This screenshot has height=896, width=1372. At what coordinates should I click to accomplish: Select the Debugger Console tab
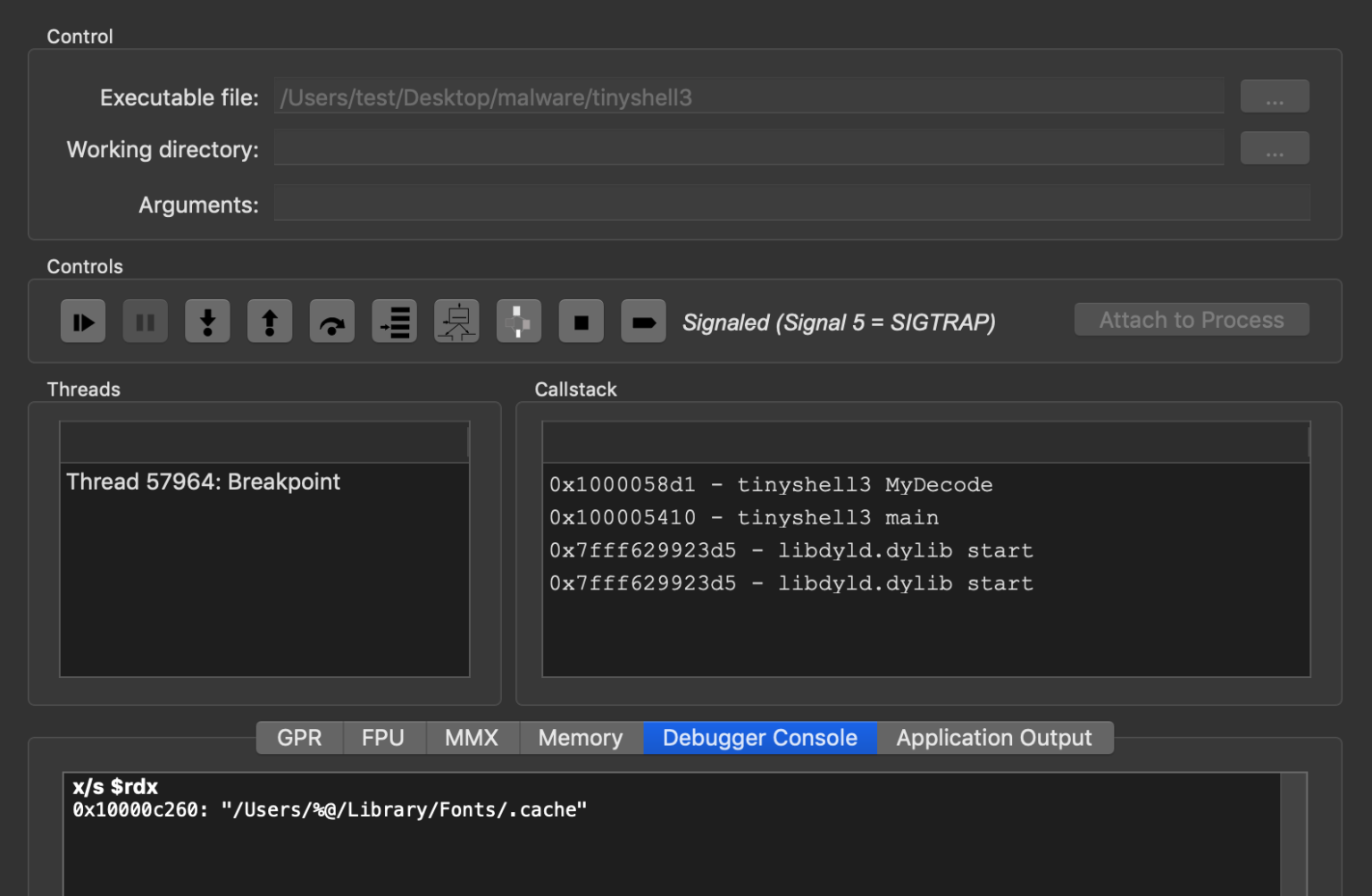click(760, 738)
